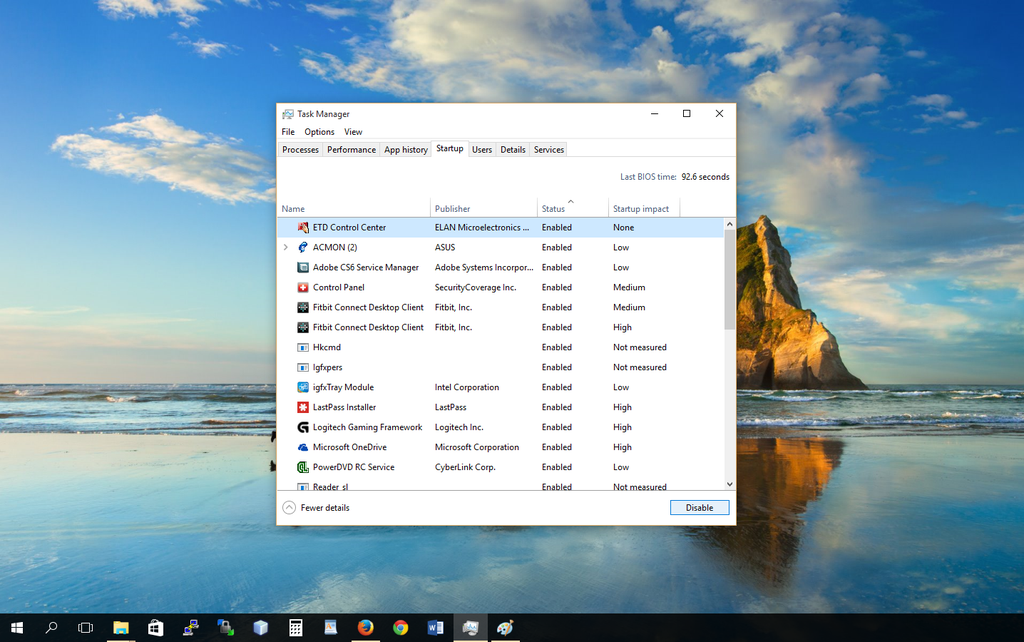Open File Explorer from the taskbar
1024x642 pixels.
(121, 628)
